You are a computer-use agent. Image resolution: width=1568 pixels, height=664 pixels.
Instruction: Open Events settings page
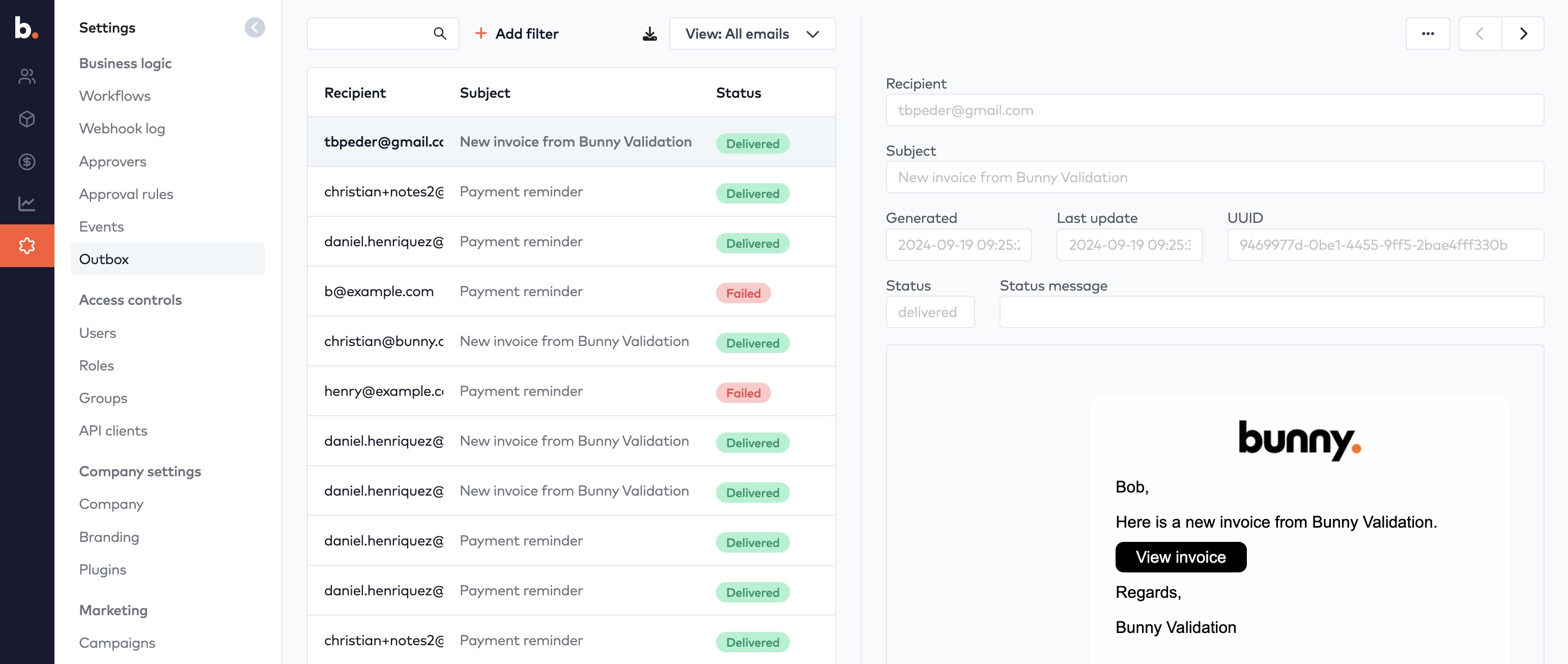click(x=102, y=226)
